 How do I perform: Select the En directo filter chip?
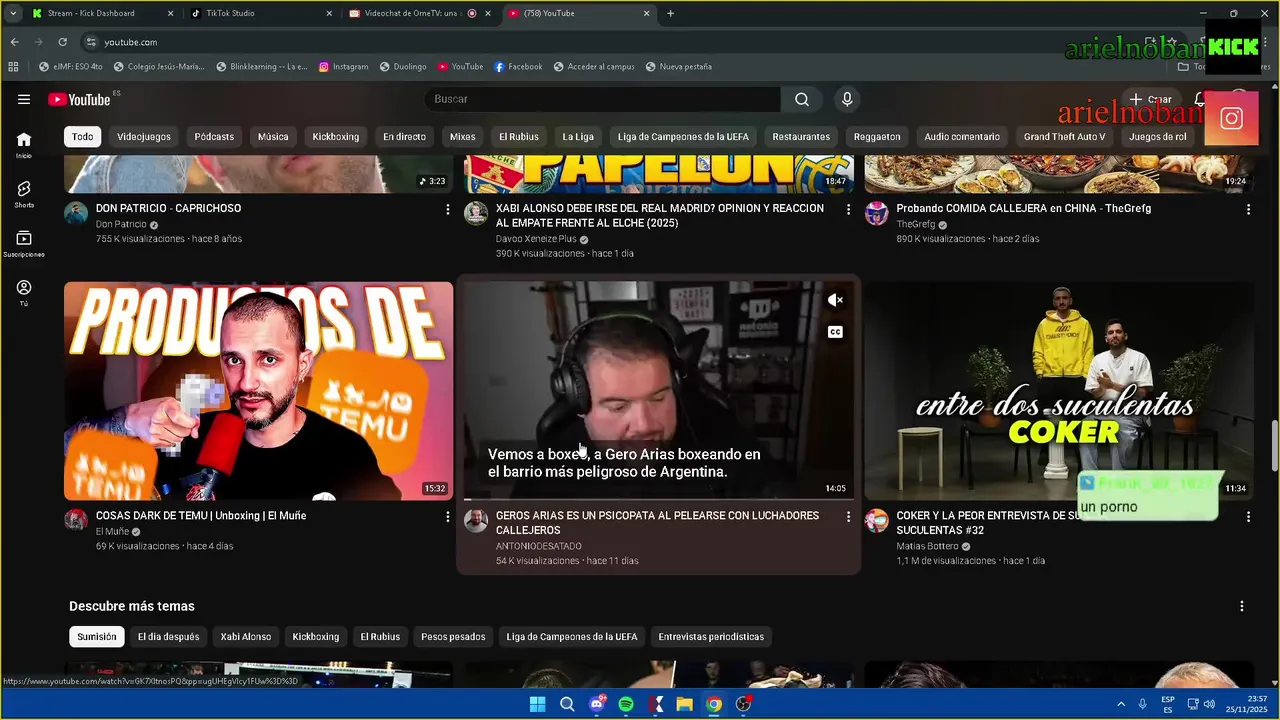pyautogui.click(x=404, y=137)
